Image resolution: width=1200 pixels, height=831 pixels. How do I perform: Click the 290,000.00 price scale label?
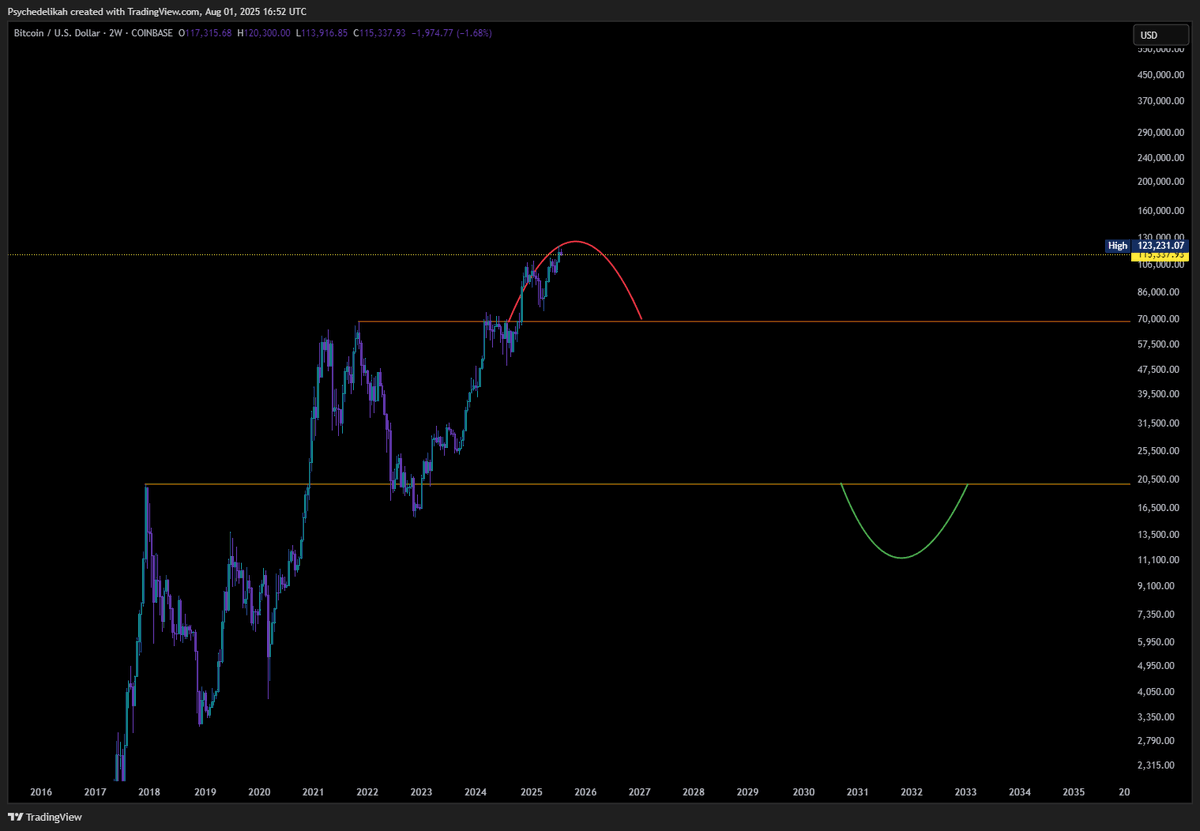click(x=1160, y=132)
